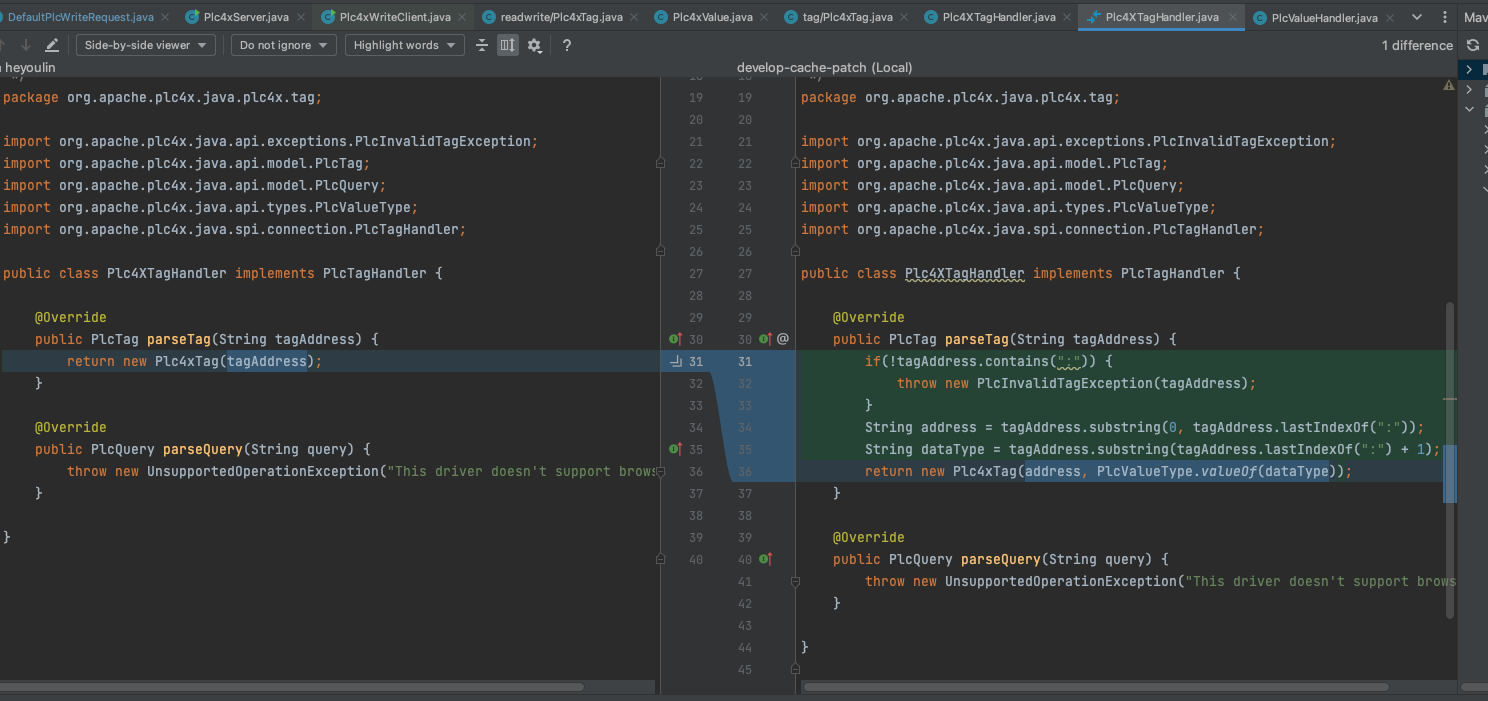Close the Plc4xWriteClient.java tab
This screenshot has height=701, width=1488.
(462, 17)
